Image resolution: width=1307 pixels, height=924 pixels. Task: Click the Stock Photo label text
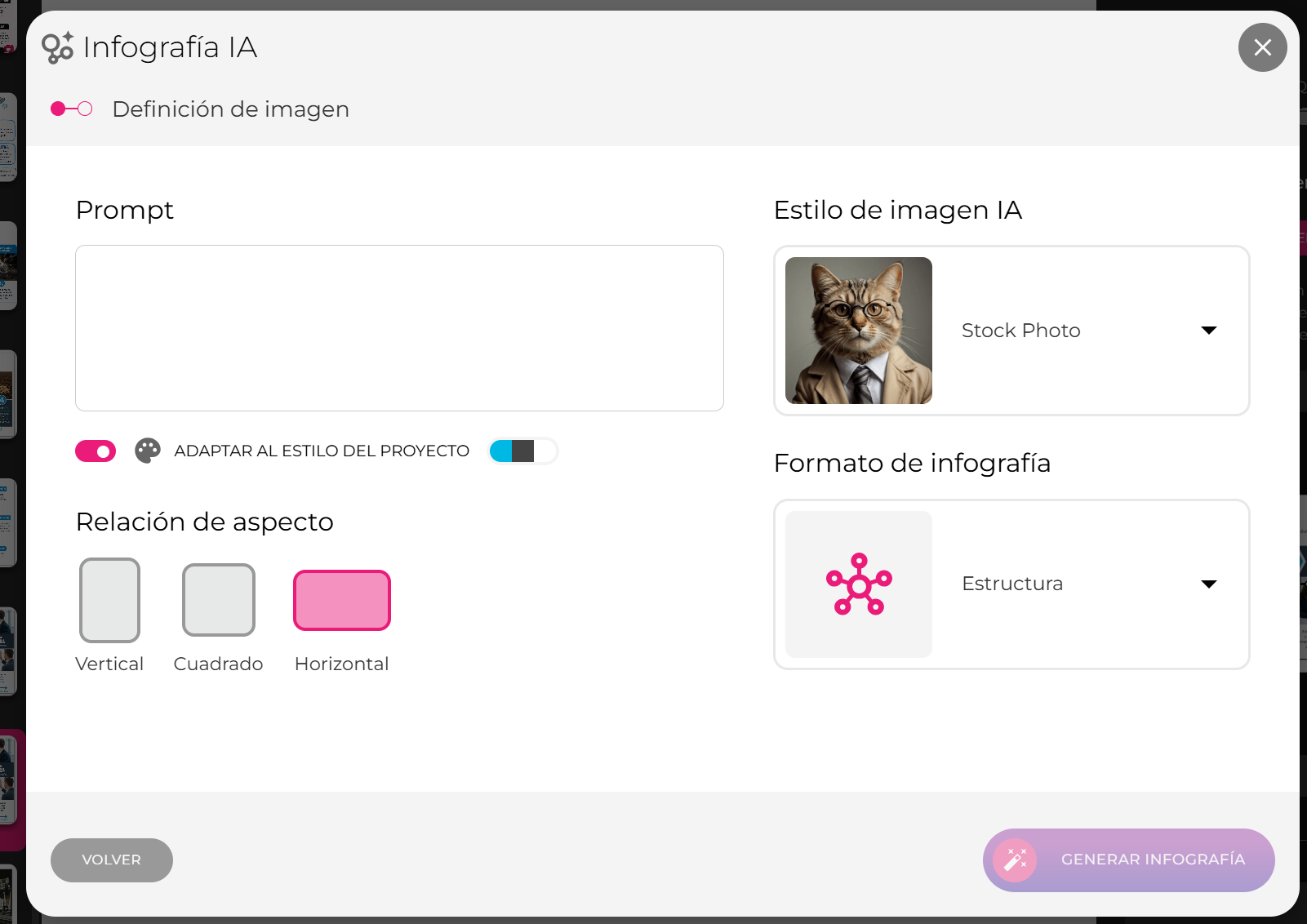pos(1020,331)
